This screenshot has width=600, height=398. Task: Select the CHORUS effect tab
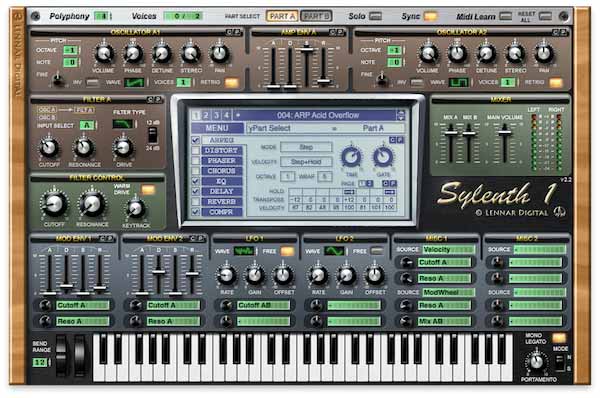pos(222,171)
